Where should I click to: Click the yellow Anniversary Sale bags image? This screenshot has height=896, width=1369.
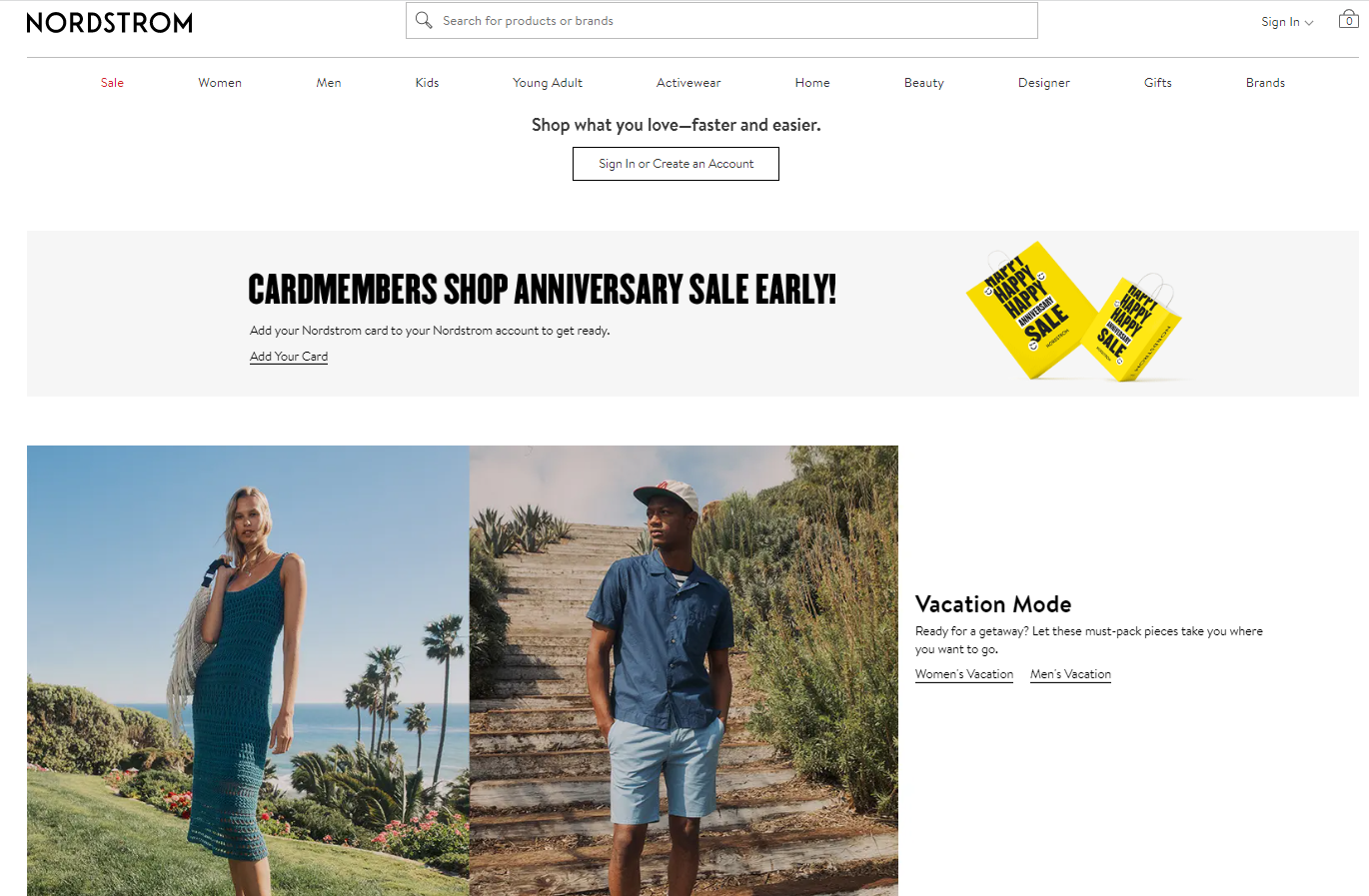pyautogui.click(x=1074, y=311)
